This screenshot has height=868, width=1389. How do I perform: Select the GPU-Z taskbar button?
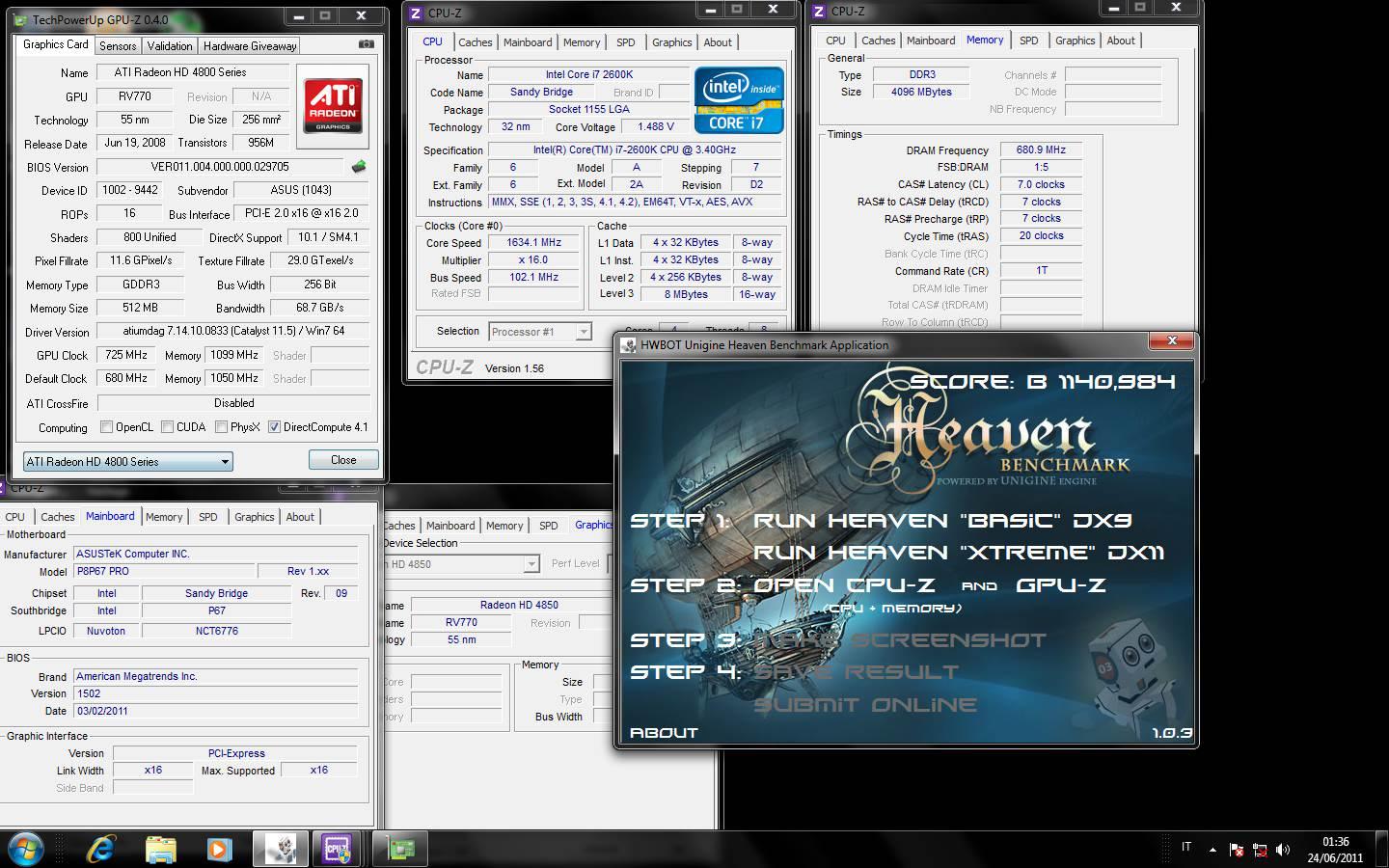400,850
